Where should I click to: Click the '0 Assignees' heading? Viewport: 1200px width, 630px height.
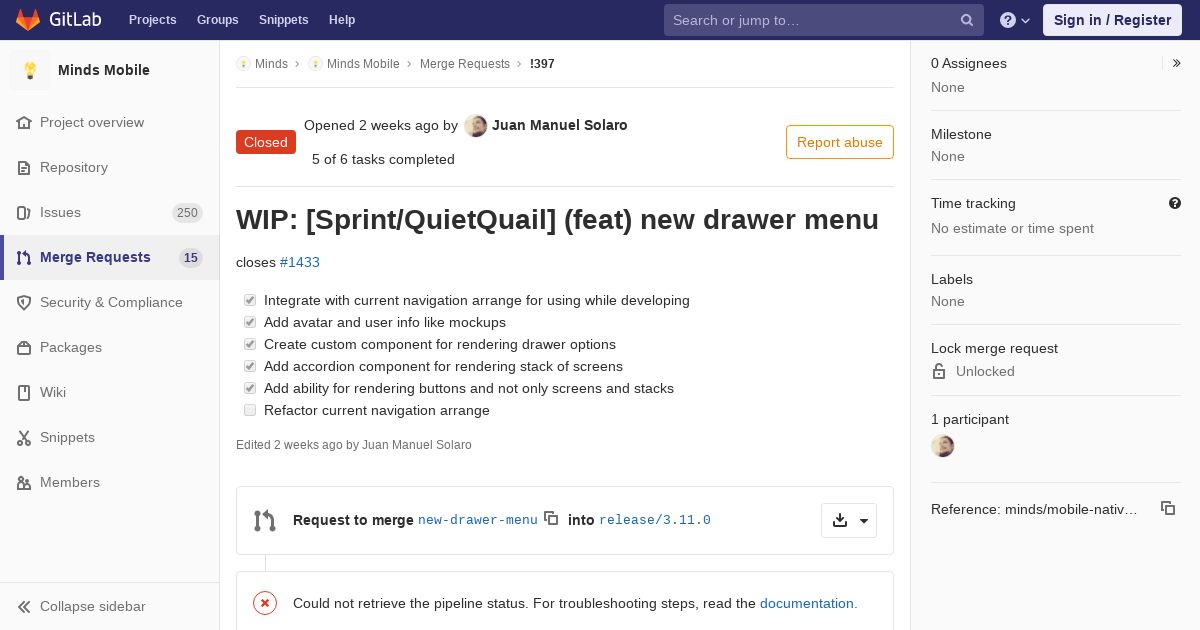pyautogui.click(x=969, y=63)
